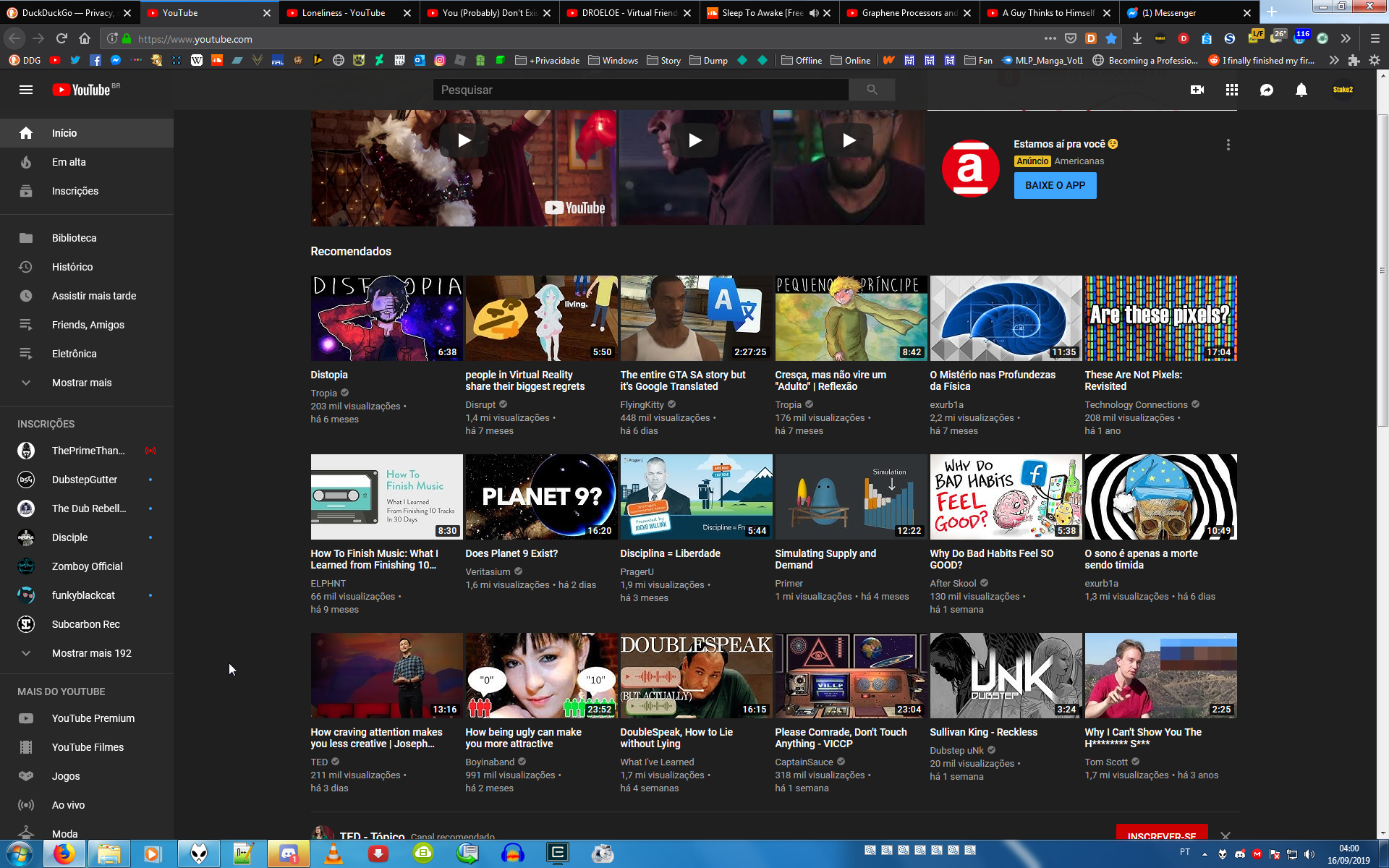The image size is (1389, 868).
Task: Open Subcarbon Rec channel
Action: [87, 624]
